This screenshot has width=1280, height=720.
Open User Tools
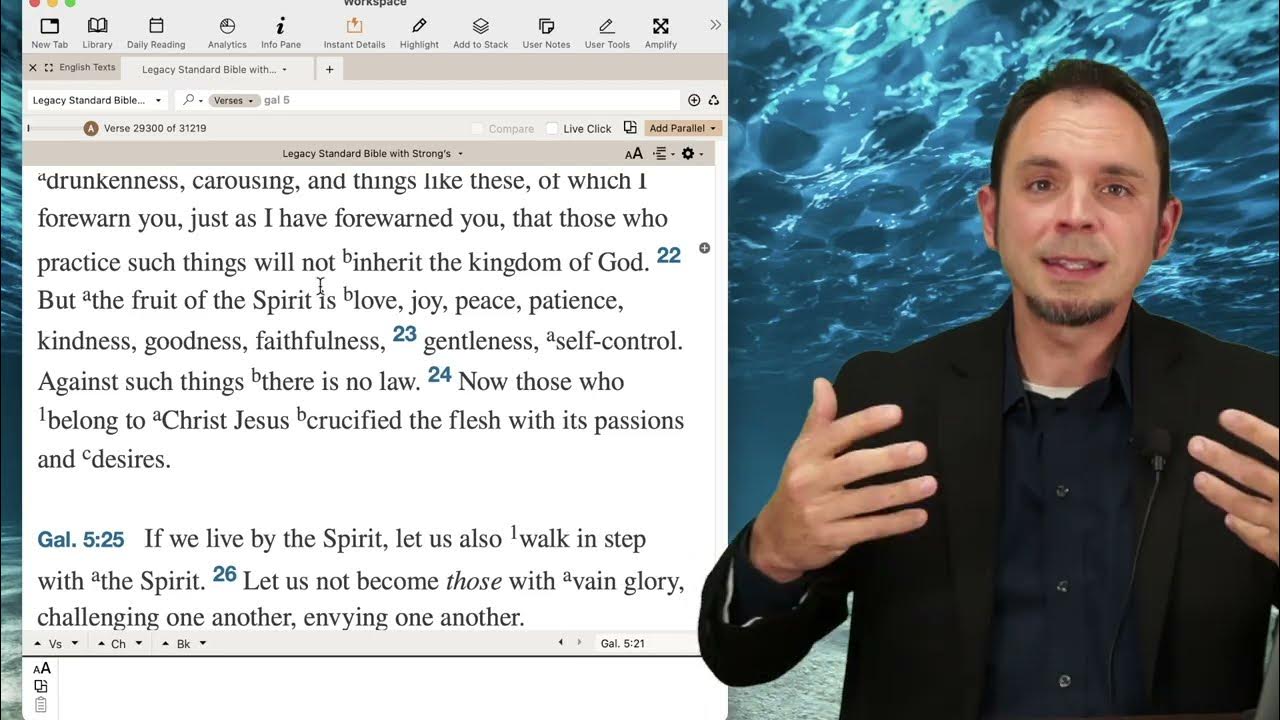click(x=607, y=32)
